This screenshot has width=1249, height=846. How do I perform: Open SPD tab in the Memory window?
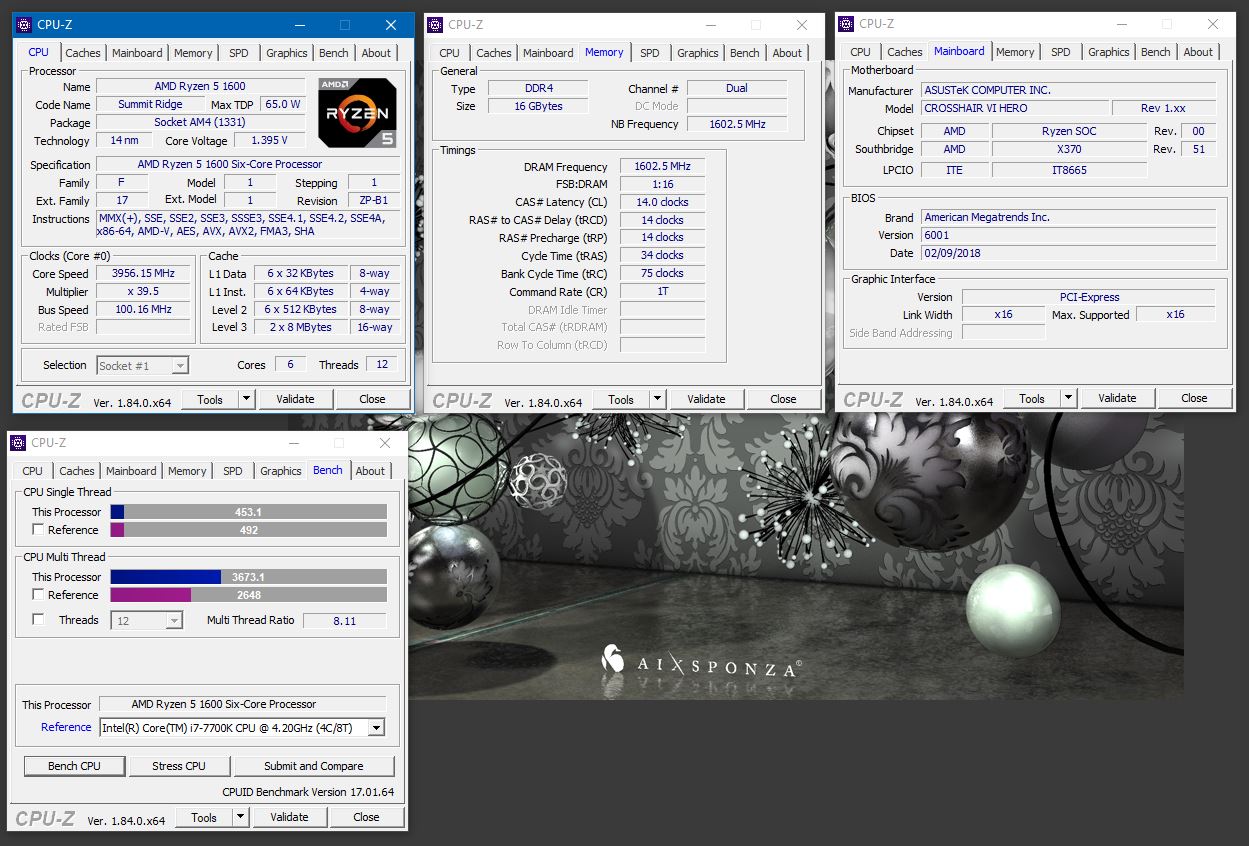click(650, 53)
